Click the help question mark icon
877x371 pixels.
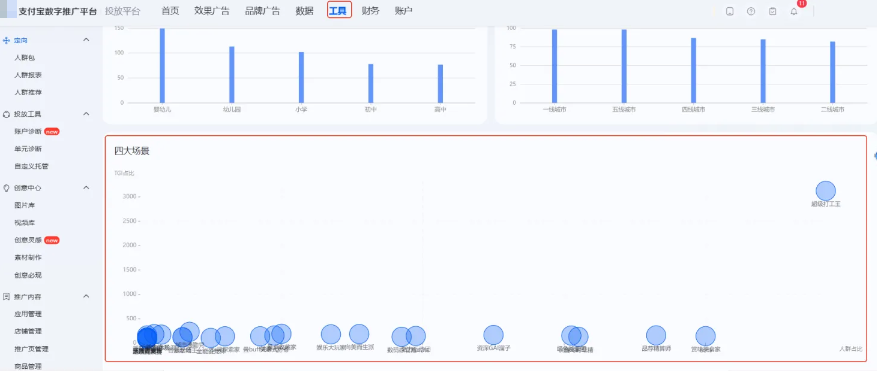(x=751, y=11)
